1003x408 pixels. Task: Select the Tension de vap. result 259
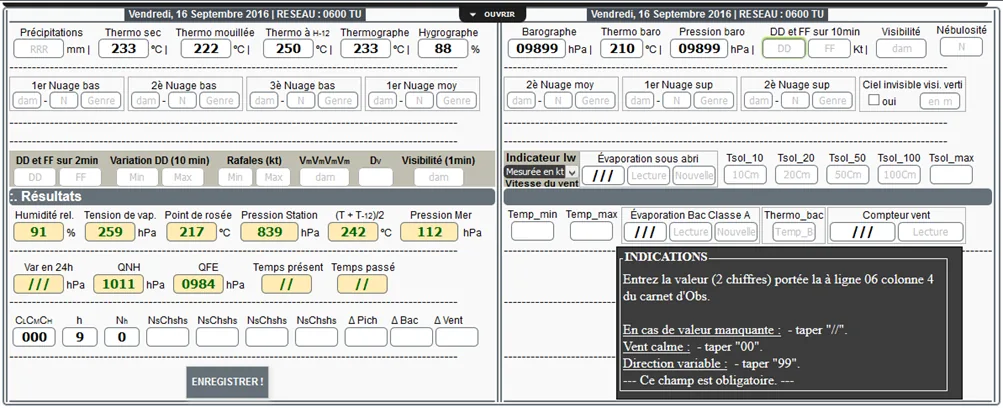tap(109, 231)
